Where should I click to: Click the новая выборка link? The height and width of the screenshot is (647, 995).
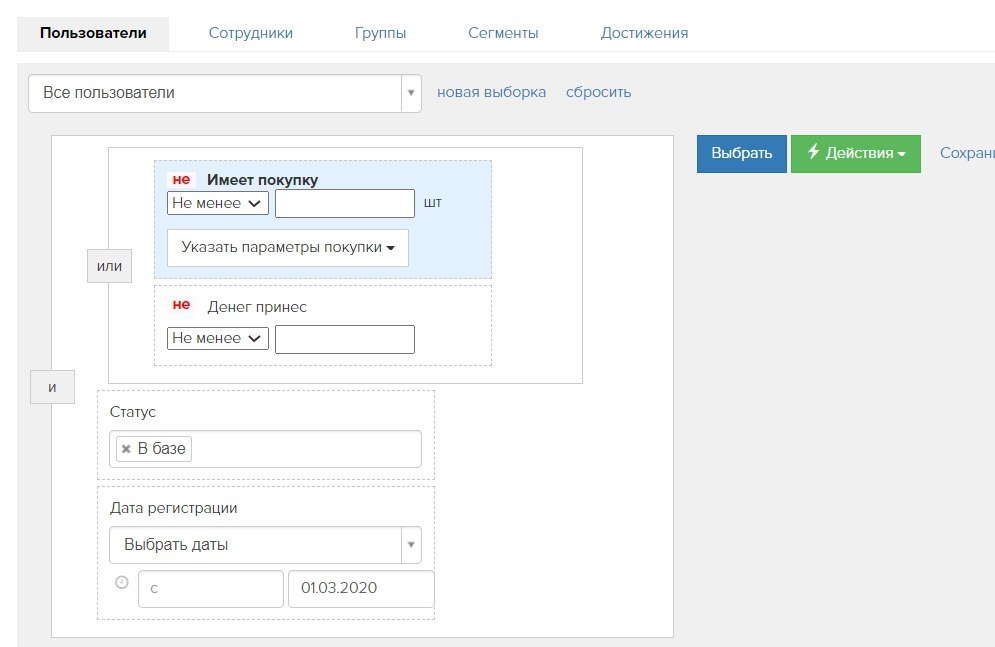click(x=491, y=92)
